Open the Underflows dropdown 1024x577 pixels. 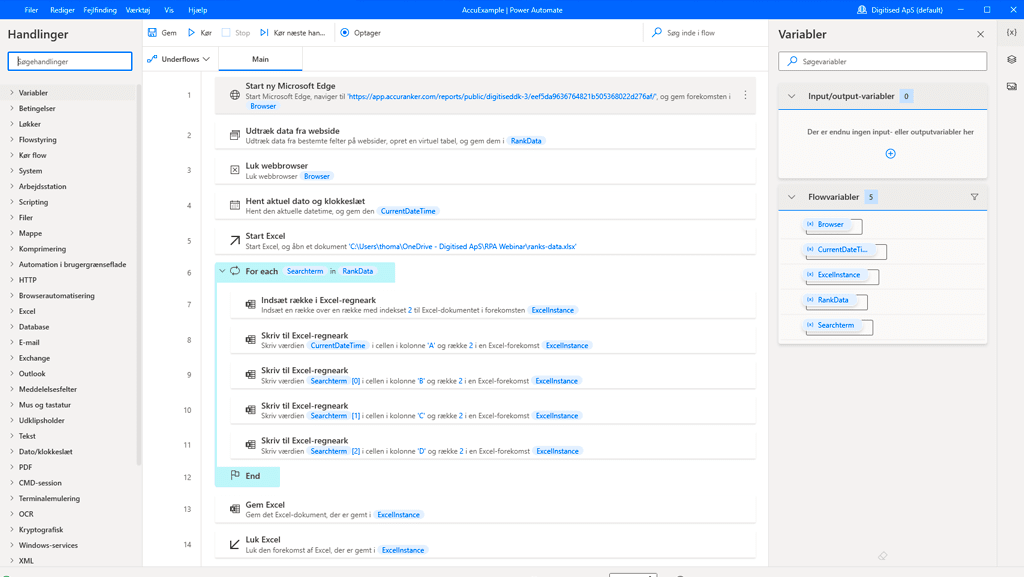coord(178,59)
